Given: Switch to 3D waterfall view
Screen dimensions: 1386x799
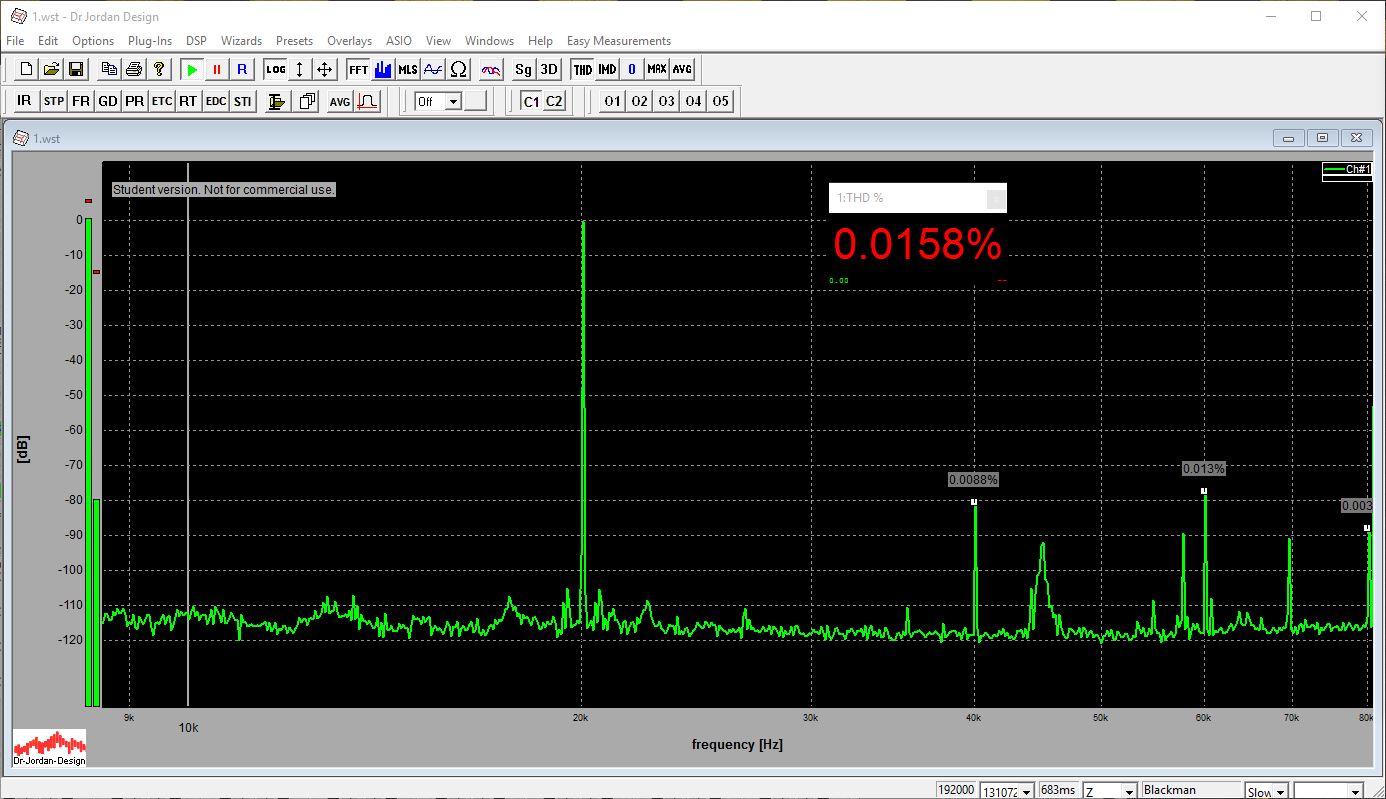Looking at the screenshot, I should coord(549,69).
